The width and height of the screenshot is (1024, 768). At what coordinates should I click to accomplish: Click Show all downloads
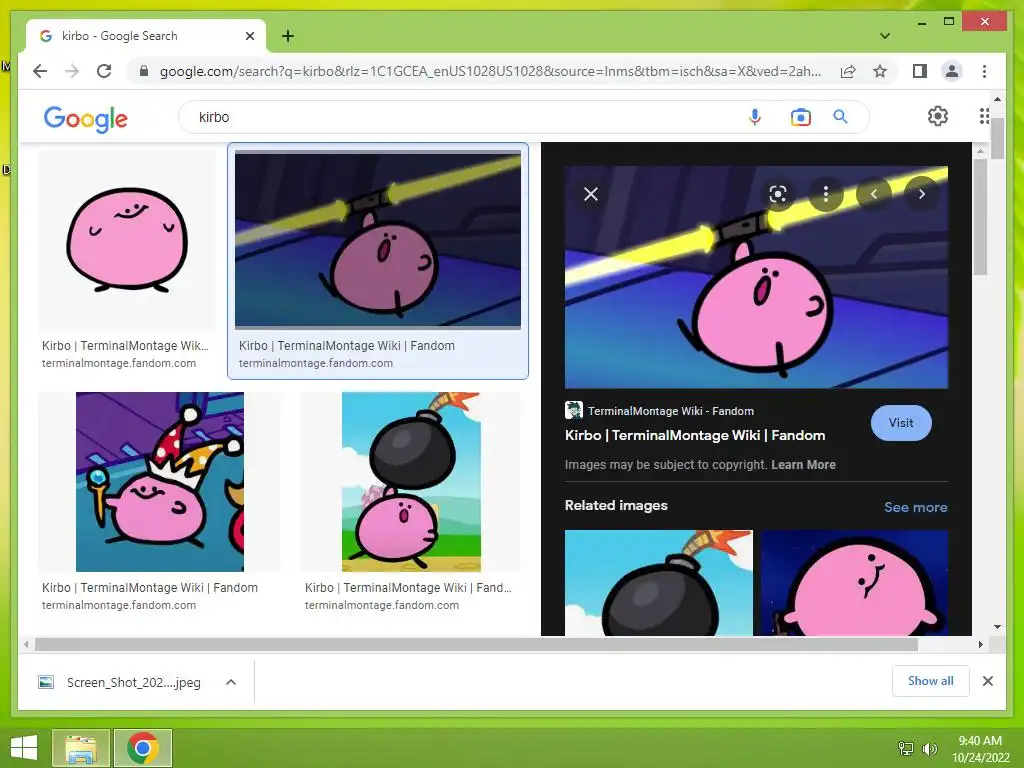tap(931, 681)
